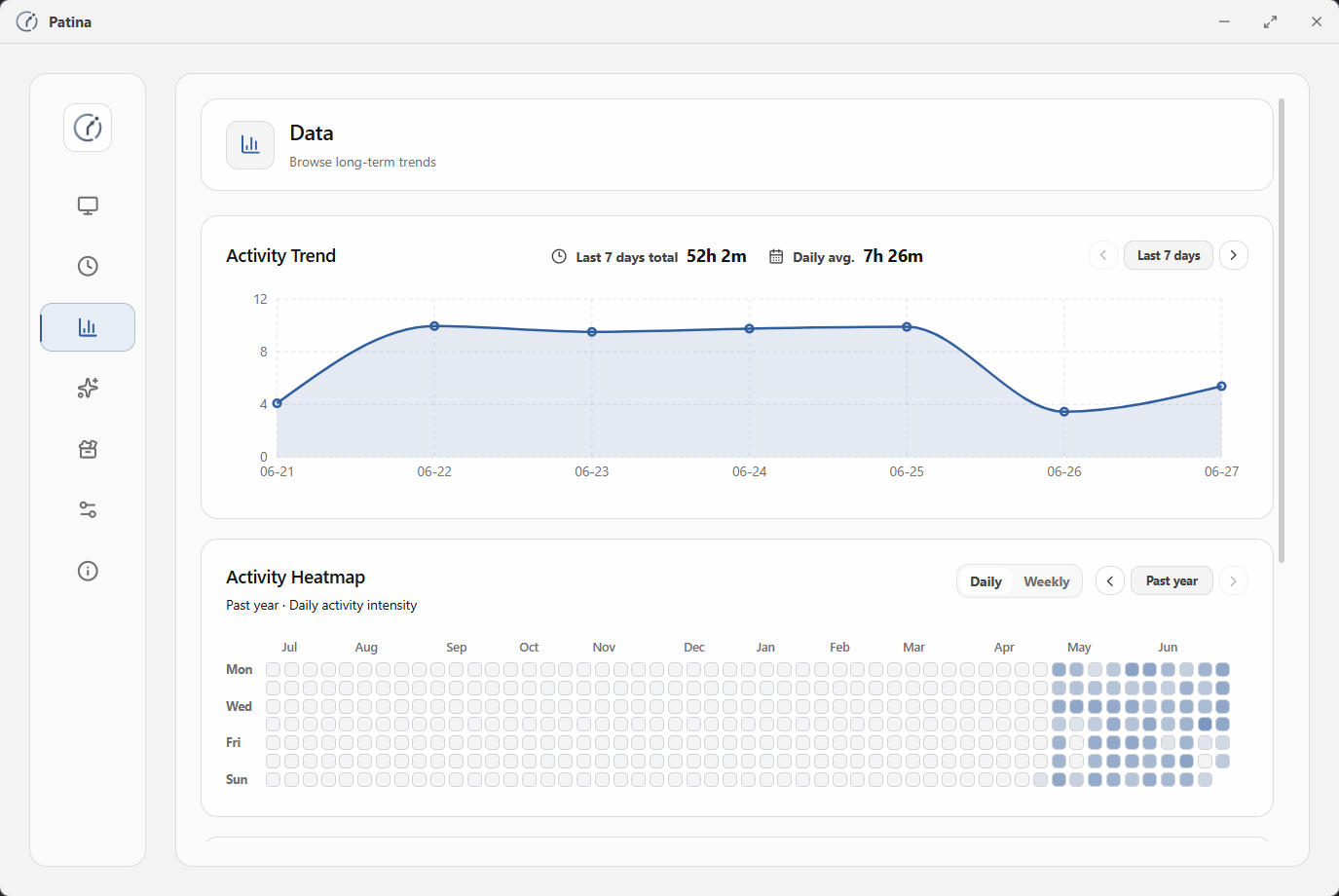This screenshot has height=896, width=1339.
Task: Open the sparkles AI sidebar icon
Action: [88, 388]
